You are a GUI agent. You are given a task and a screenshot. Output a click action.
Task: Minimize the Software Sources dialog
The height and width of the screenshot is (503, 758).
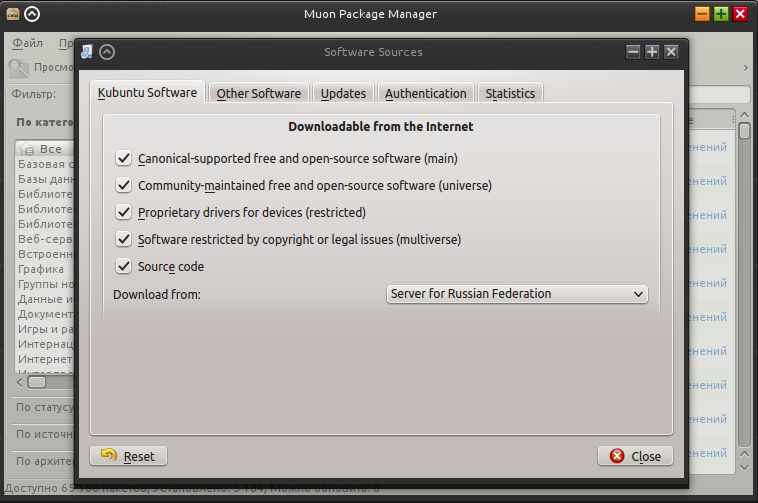[x=633, y=52]
